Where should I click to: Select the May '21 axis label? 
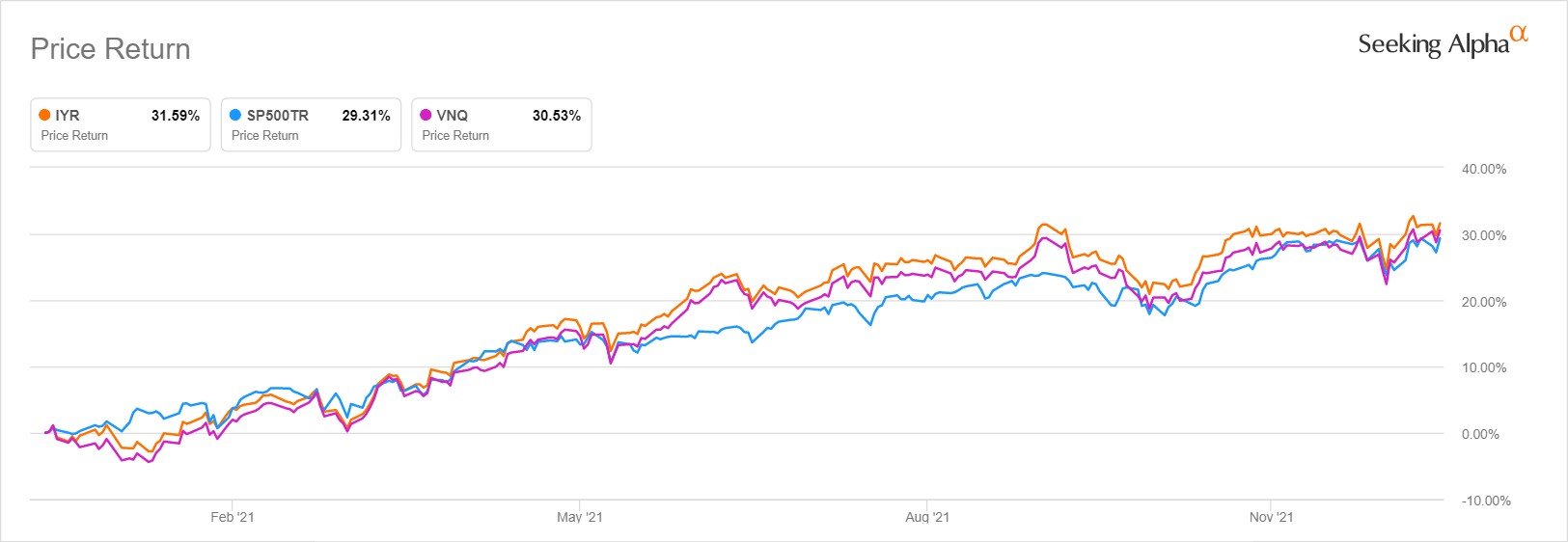click(x=580, y=517)
